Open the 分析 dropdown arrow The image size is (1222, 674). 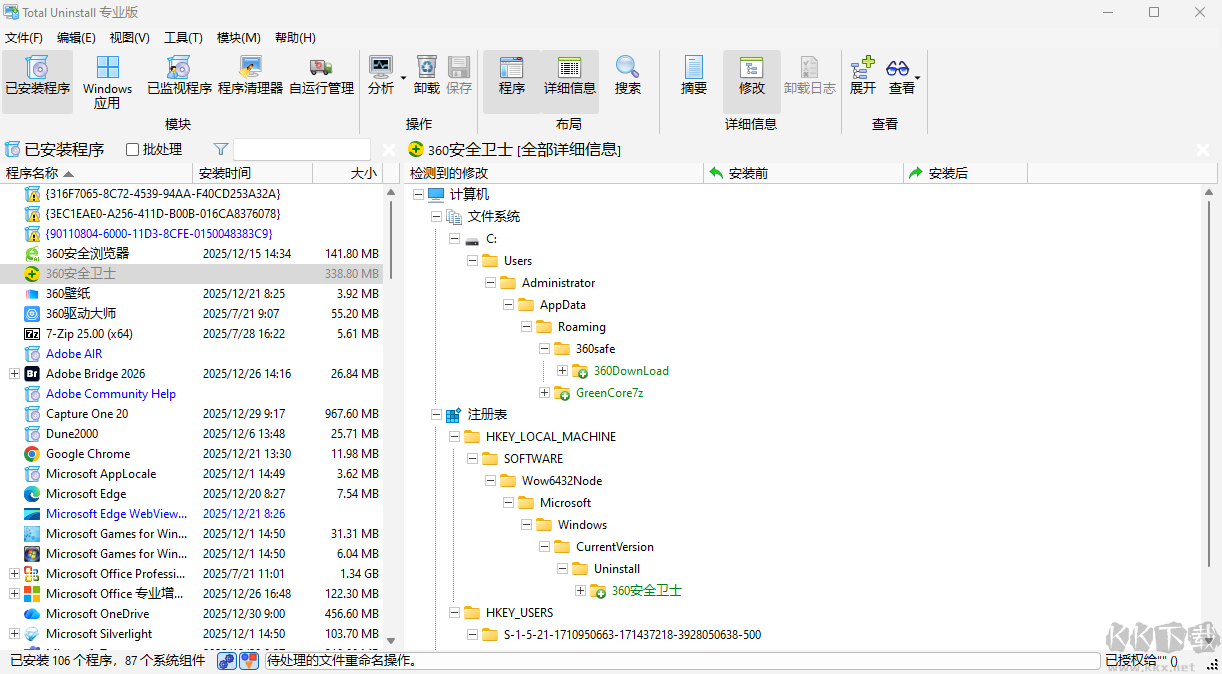404,77
